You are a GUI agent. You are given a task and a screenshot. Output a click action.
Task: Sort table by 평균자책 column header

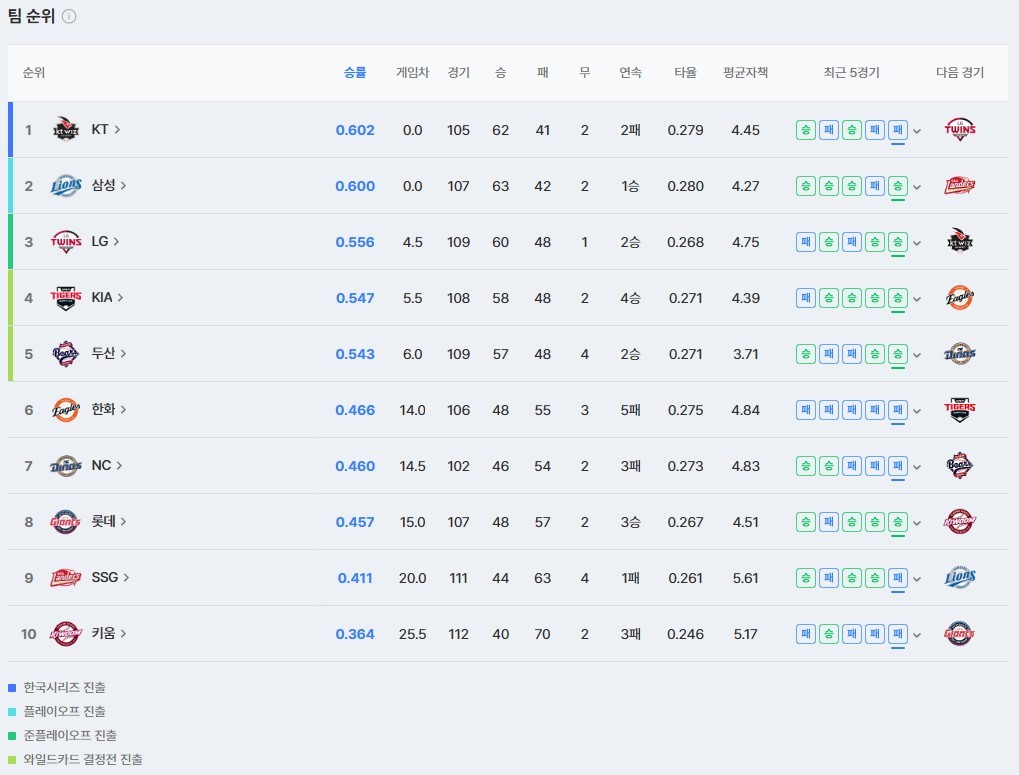pyautogui.click(x=745, y=73)
